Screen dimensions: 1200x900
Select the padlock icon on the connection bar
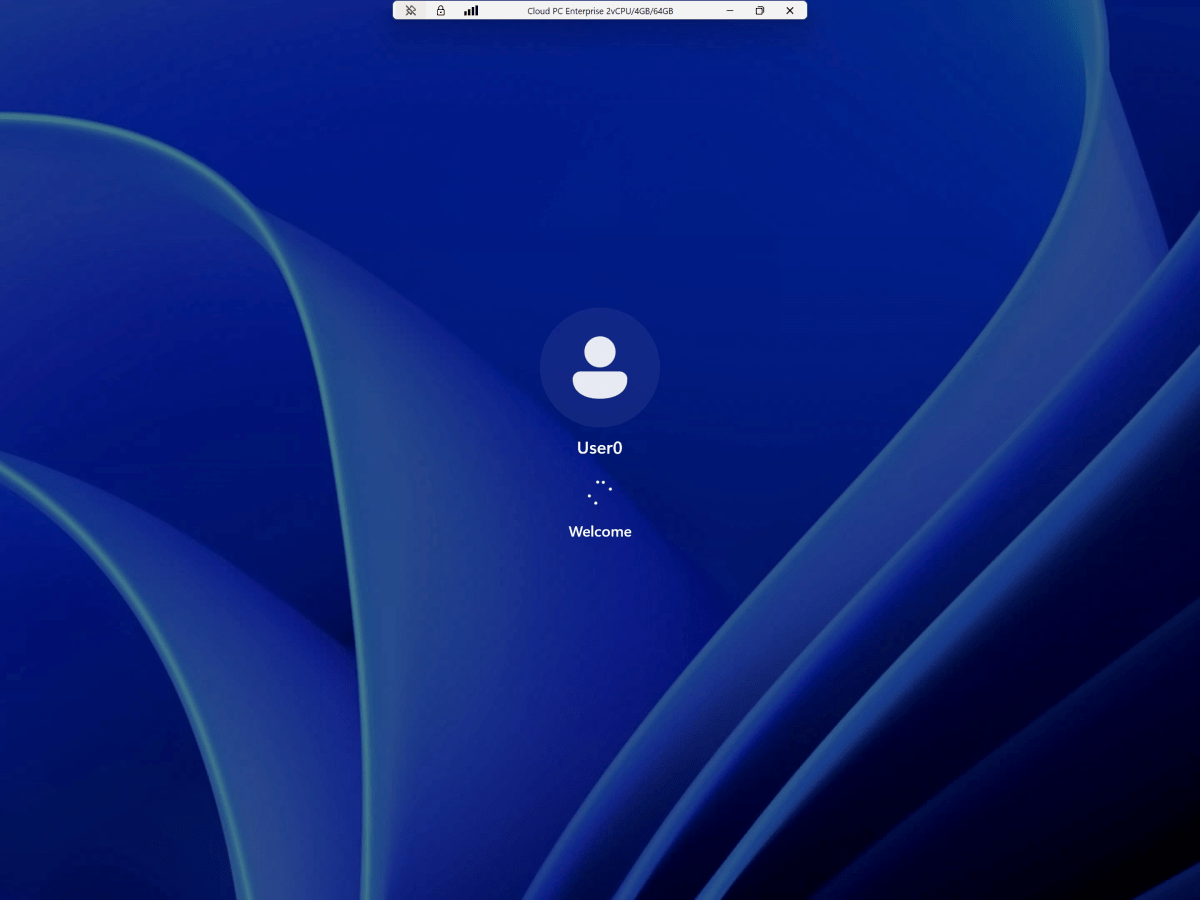point(440,10)
